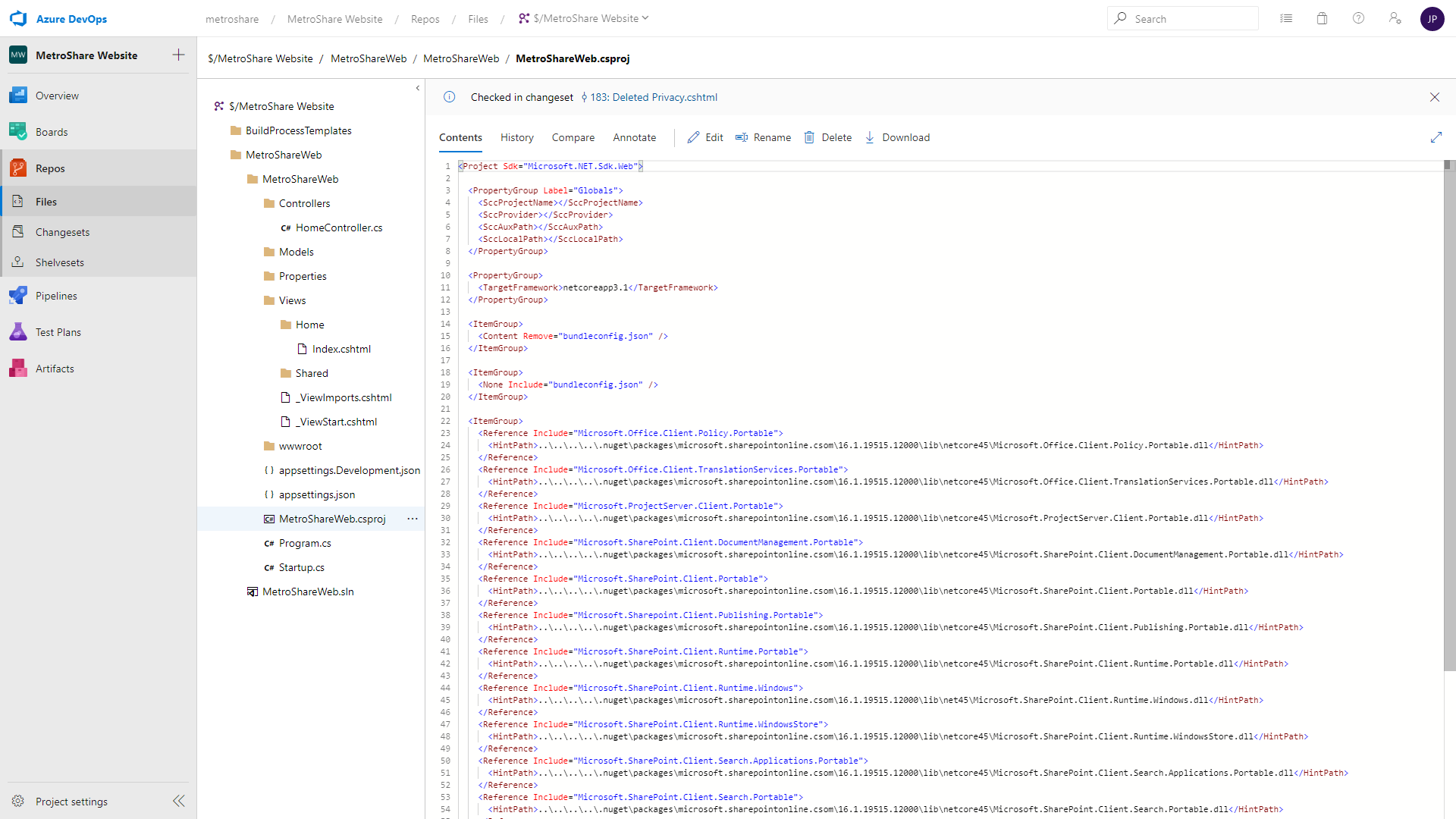Viewport: 1456px width, 819px height.
Task: Open more options for MetroShareWeb.csproj
Action: 413,519
